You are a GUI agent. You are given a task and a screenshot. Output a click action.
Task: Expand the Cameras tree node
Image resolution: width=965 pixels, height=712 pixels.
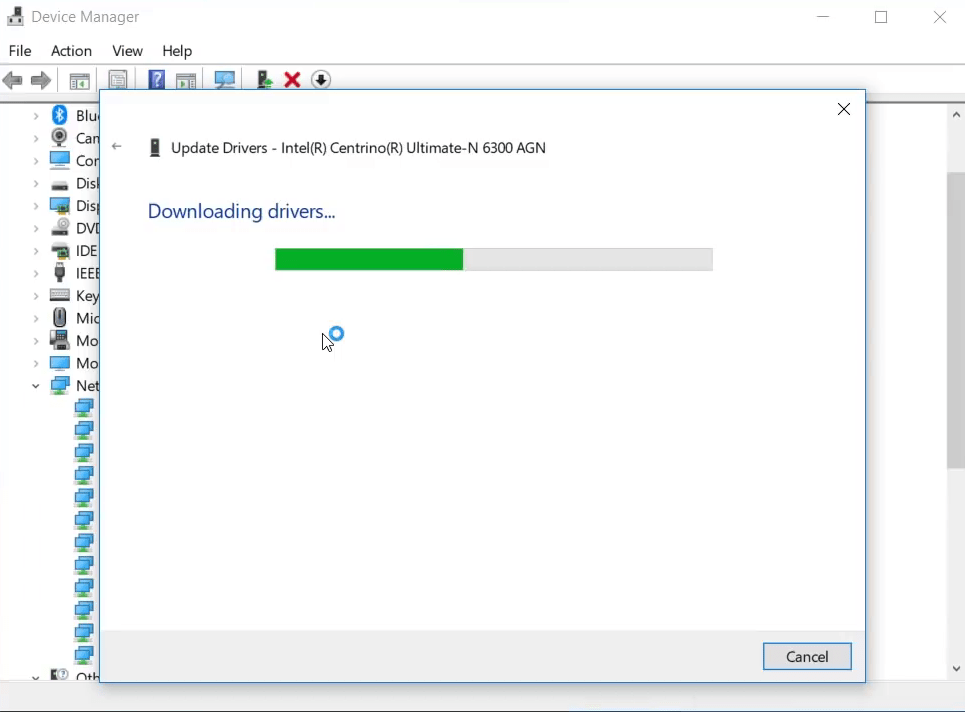pyautogui.click(x=36, y=138)
